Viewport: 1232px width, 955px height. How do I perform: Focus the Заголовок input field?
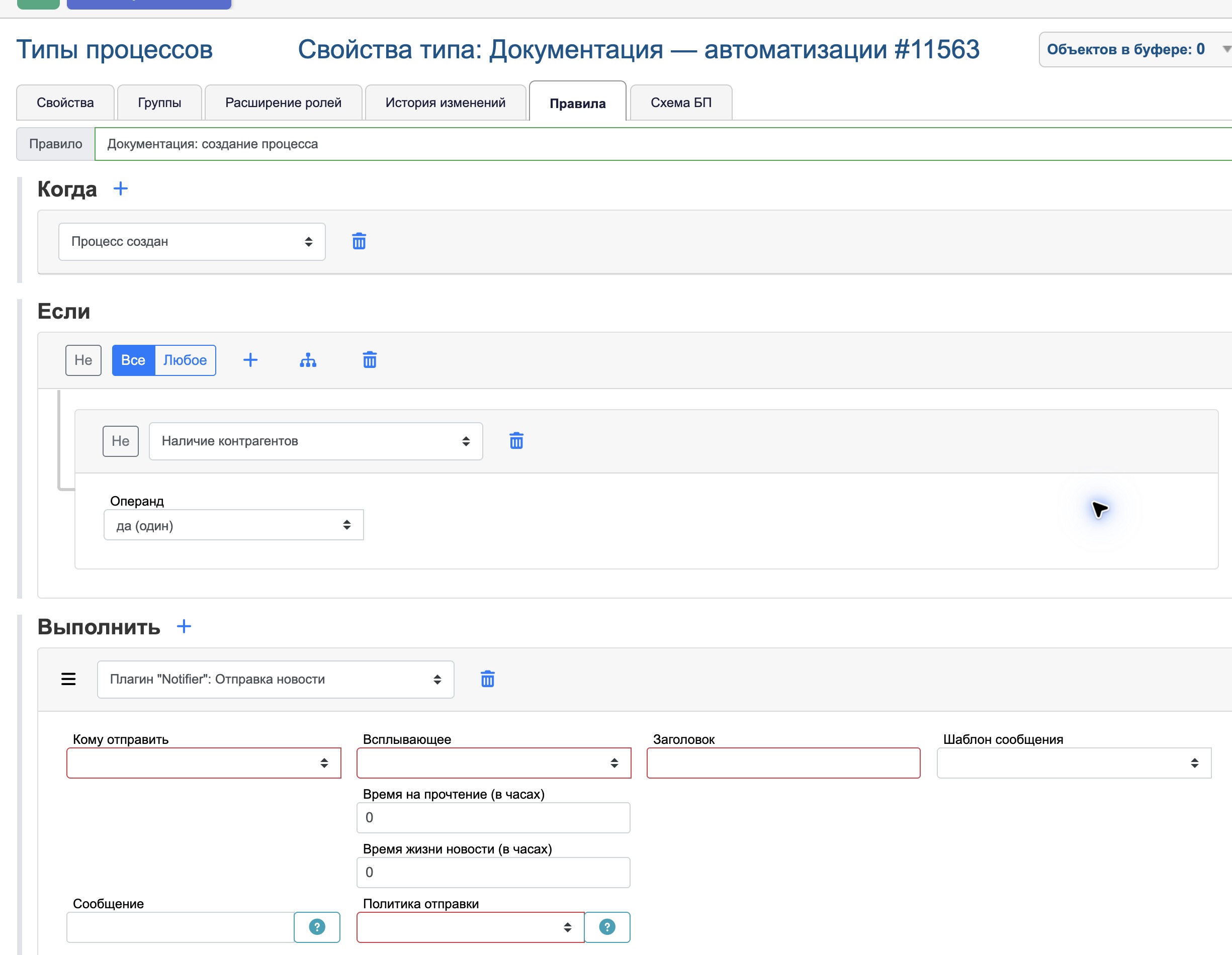[x=783, y=763]
